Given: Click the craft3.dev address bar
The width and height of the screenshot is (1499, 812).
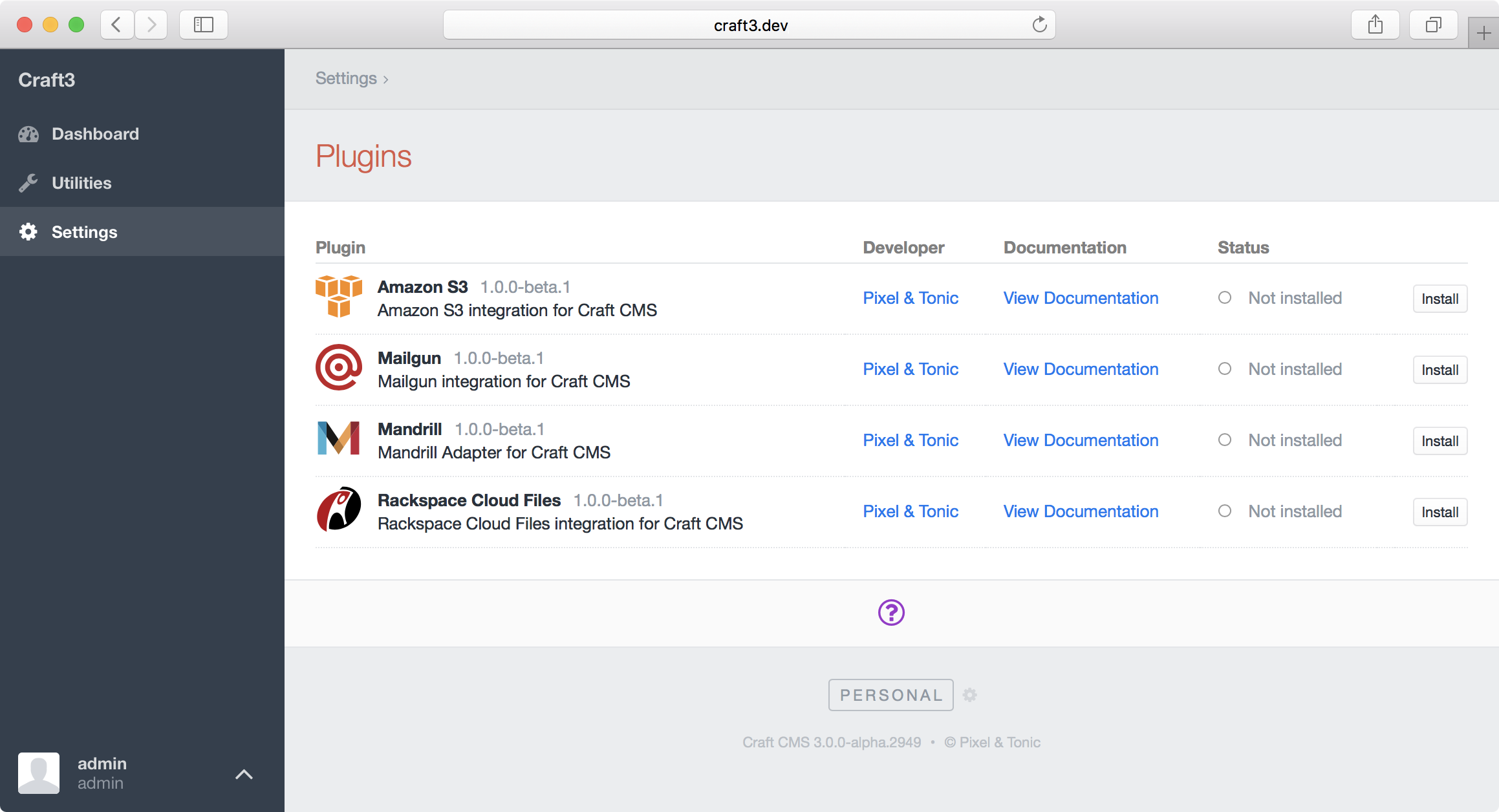Looking at the screenshot, I should pos(749,25).
